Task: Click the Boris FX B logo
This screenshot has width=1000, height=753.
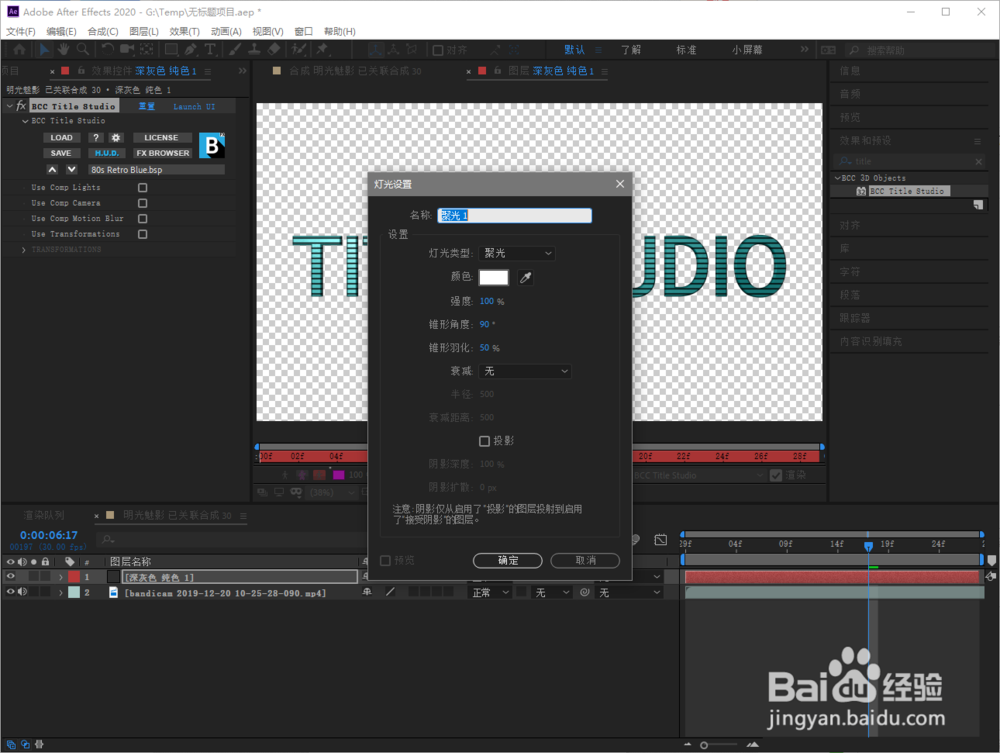Action: (212, 145)
